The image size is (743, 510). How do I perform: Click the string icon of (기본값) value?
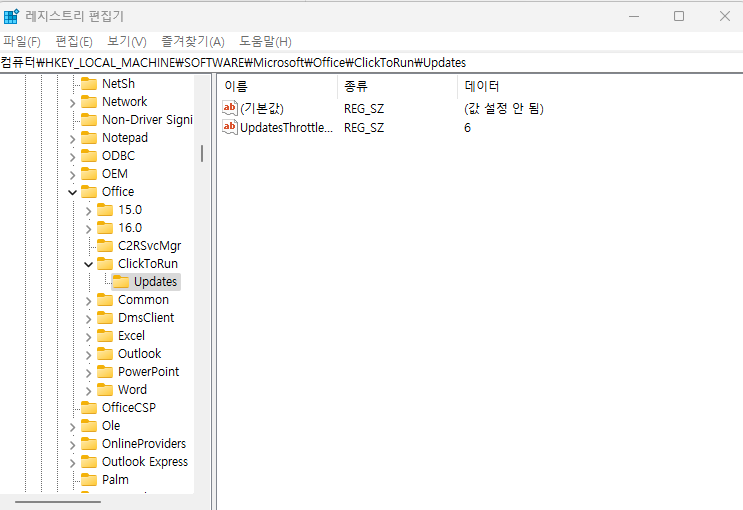point(230,108)
